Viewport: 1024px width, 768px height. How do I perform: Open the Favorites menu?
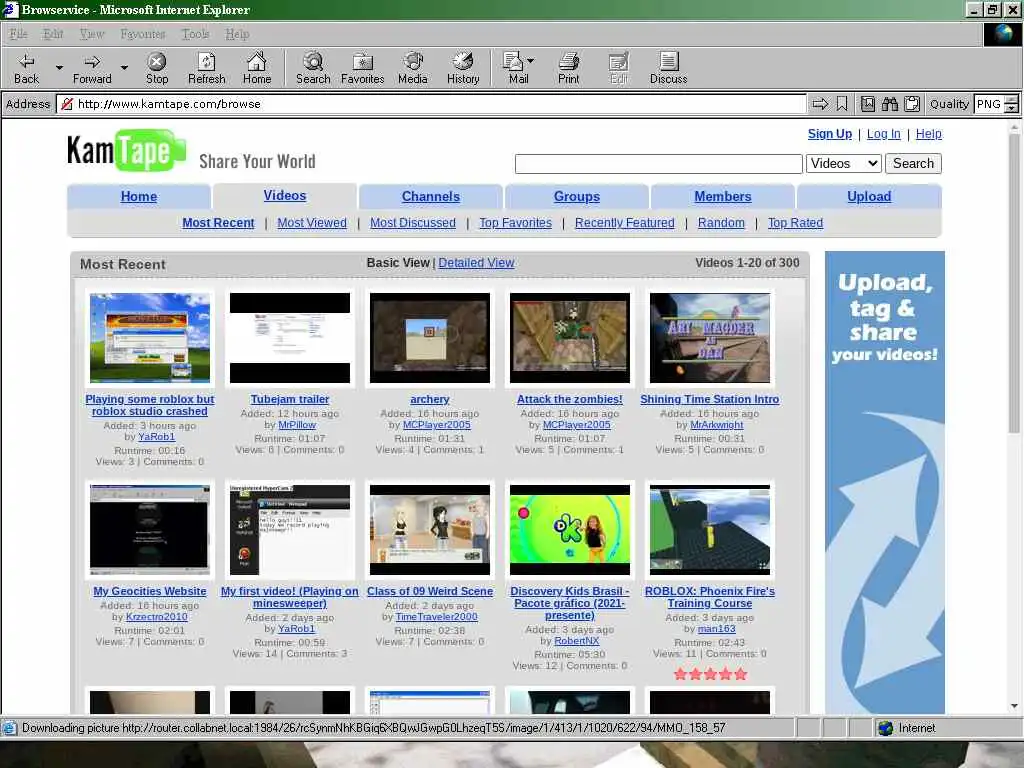(142, 34)
